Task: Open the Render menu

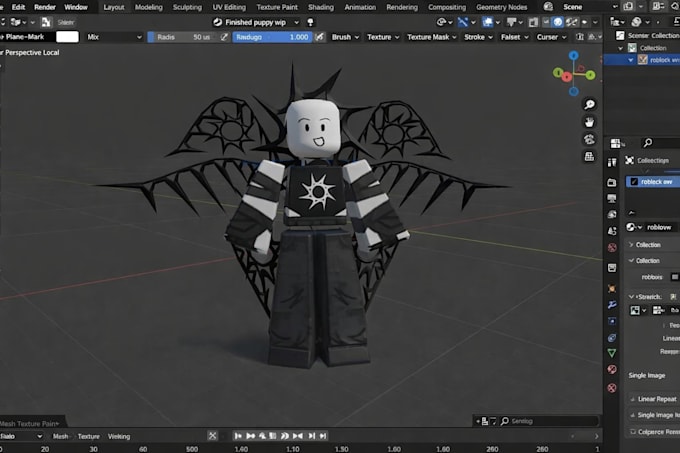Action: click(x=45, y=7)
